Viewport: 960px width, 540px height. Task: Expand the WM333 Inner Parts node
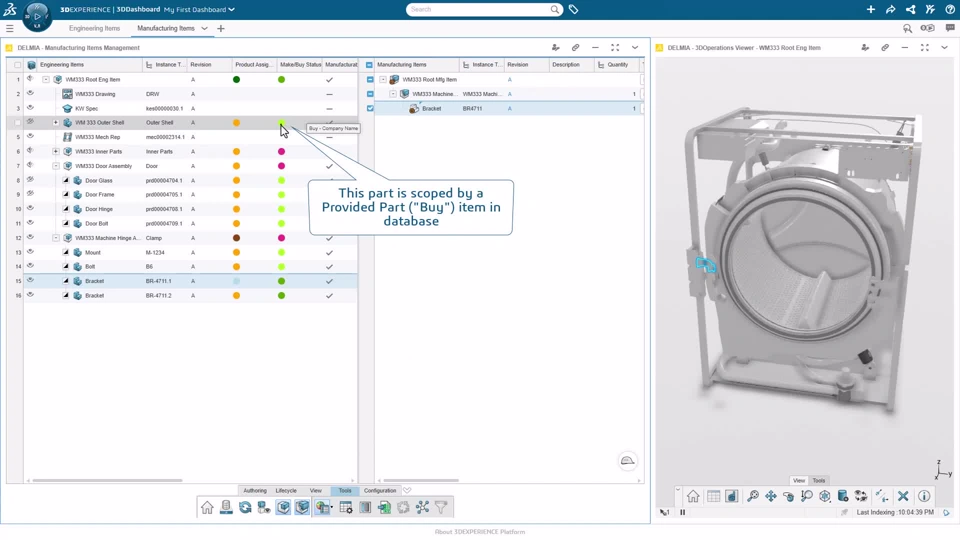tap(56, 151)
